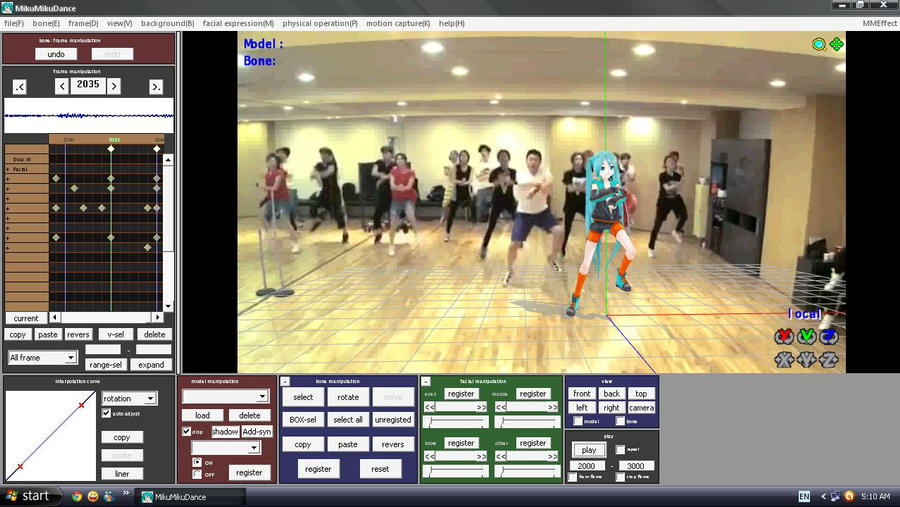
Task: Open the Windows start button
Action: coord(30,496)
